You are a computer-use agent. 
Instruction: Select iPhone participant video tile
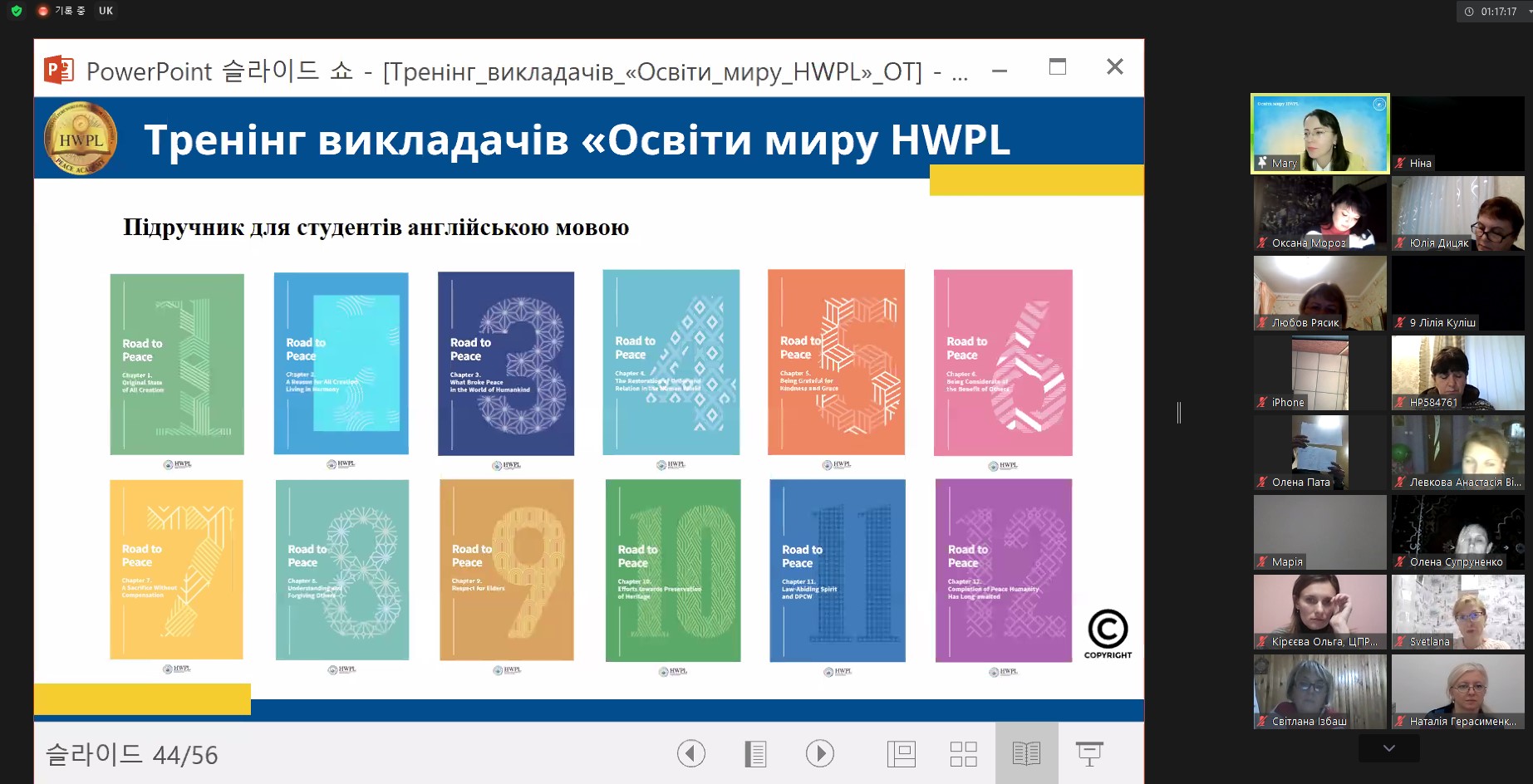click(x=1320, y=373)
